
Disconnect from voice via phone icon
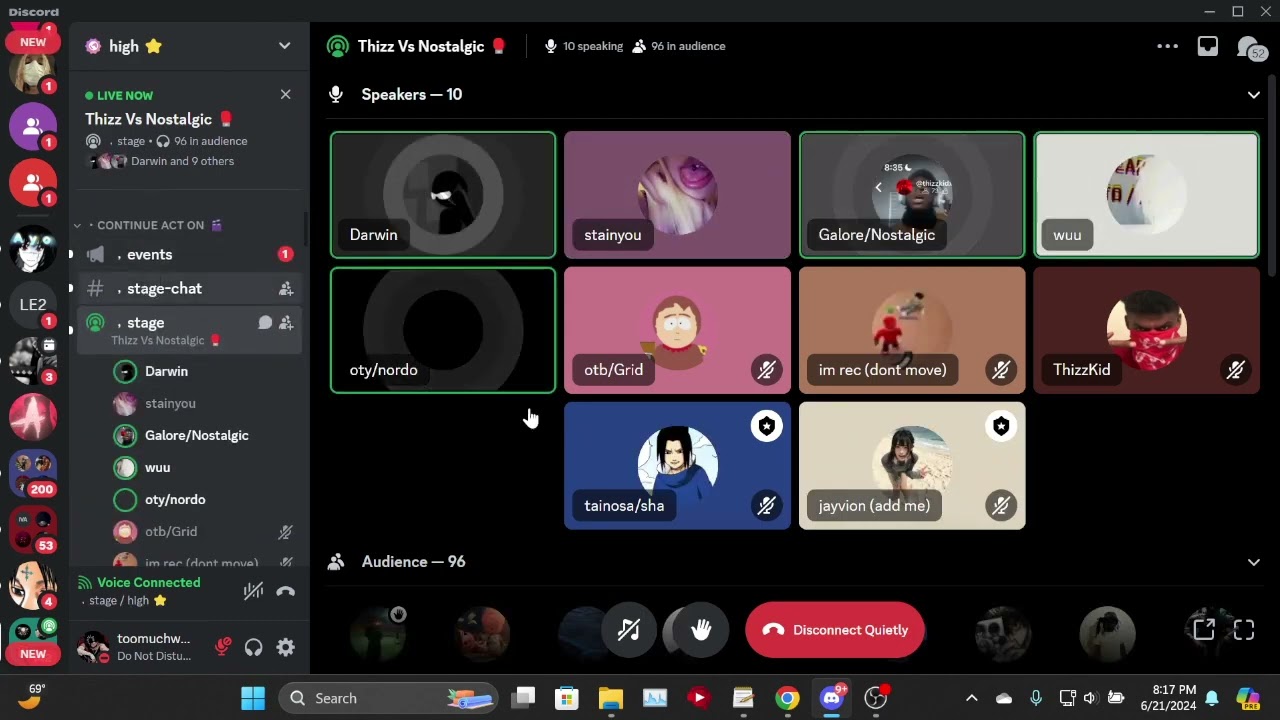pos(285,591)
